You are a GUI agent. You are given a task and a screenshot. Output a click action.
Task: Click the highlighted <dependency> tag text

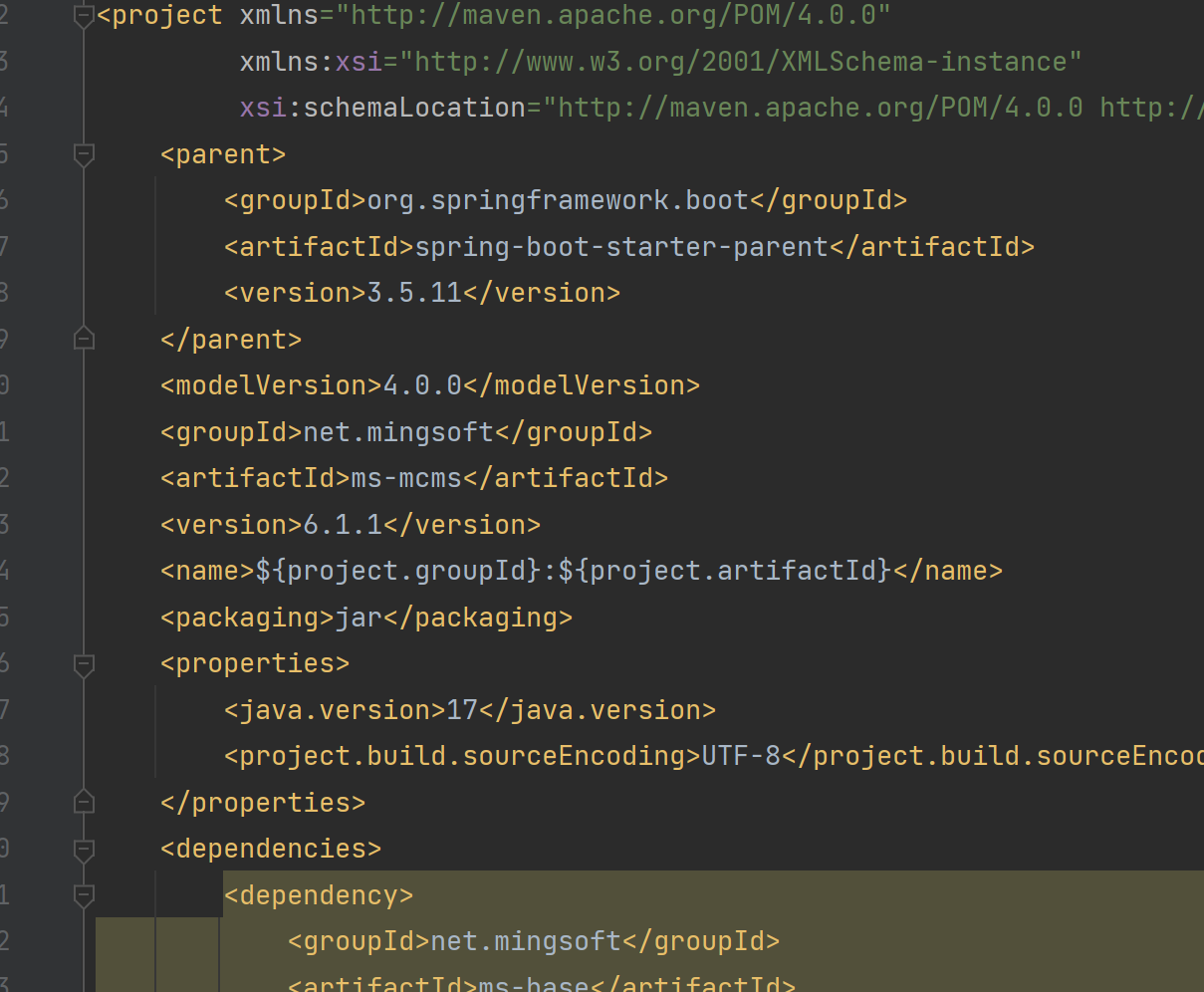320,894
